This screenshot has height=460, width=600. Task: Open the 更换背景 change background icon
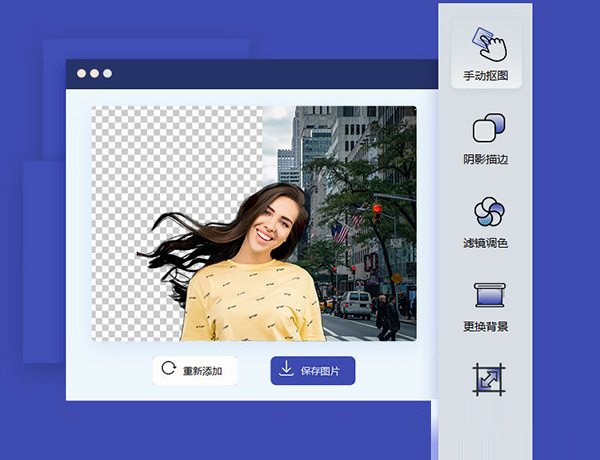point(489,295)
